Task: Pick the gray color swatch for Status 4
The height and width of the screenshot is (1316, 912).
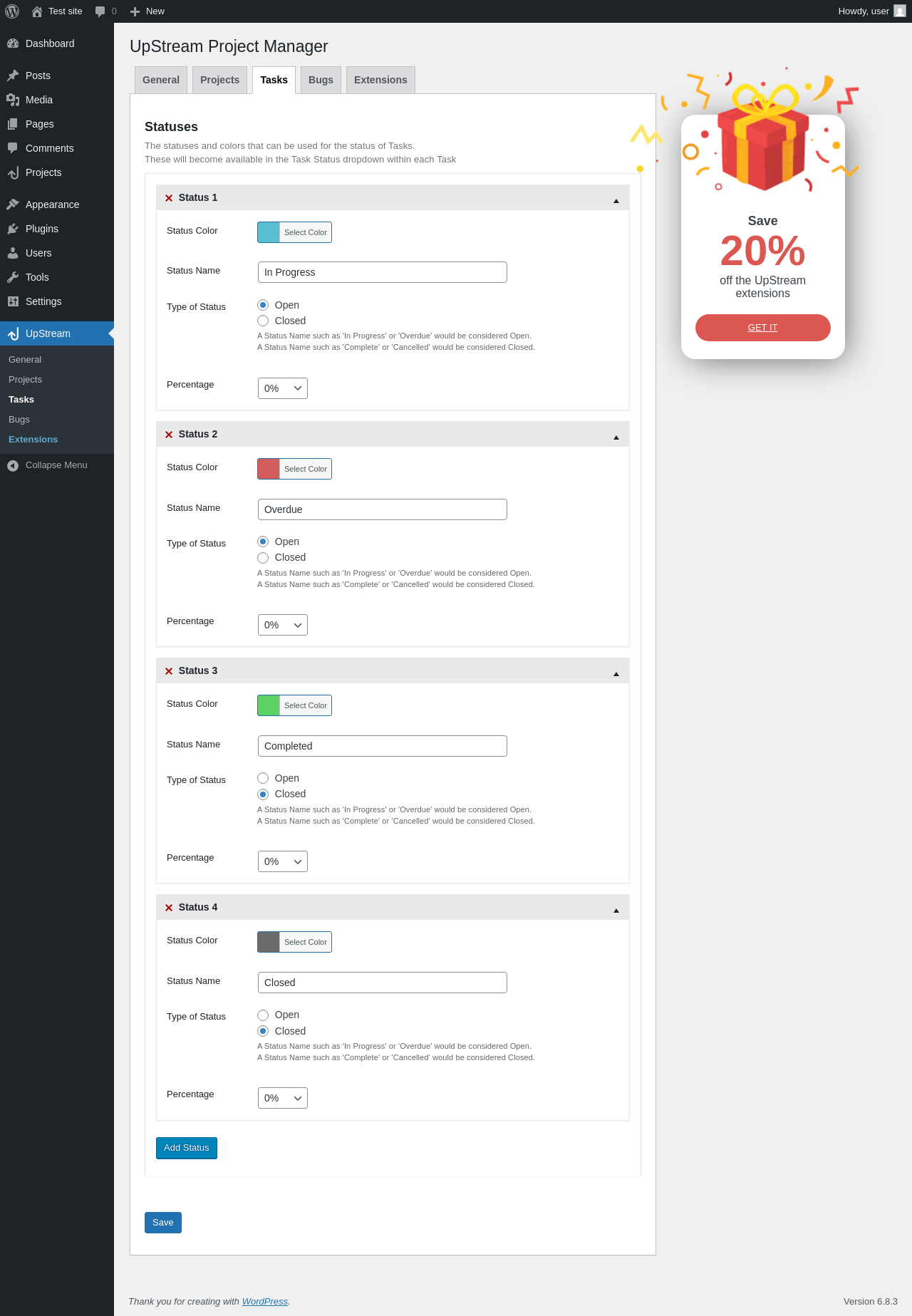Action: (x=269, y=942)
